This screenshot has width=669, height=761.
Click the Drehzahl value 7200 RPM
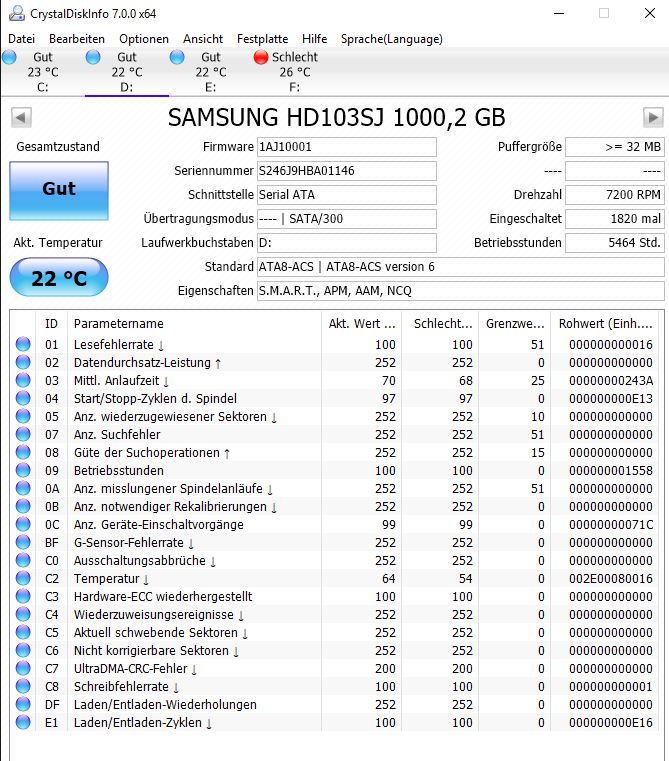pyautogui.click(x=615, y=195)
